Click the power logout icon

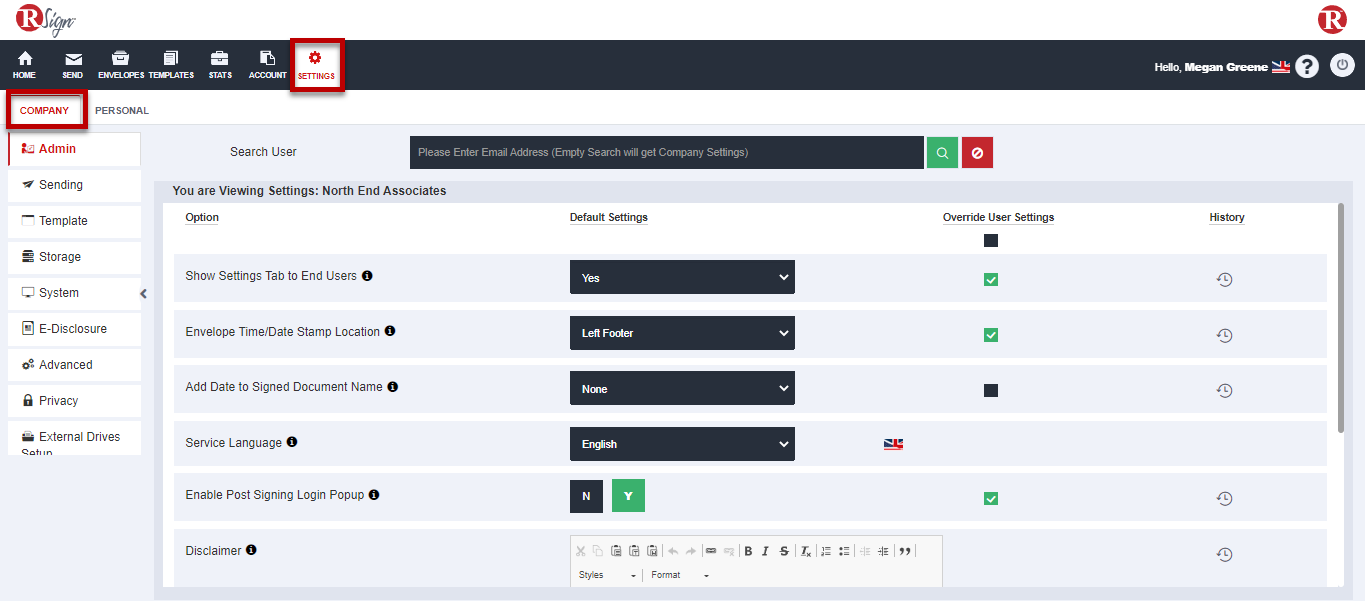[x=1342, y=66]
